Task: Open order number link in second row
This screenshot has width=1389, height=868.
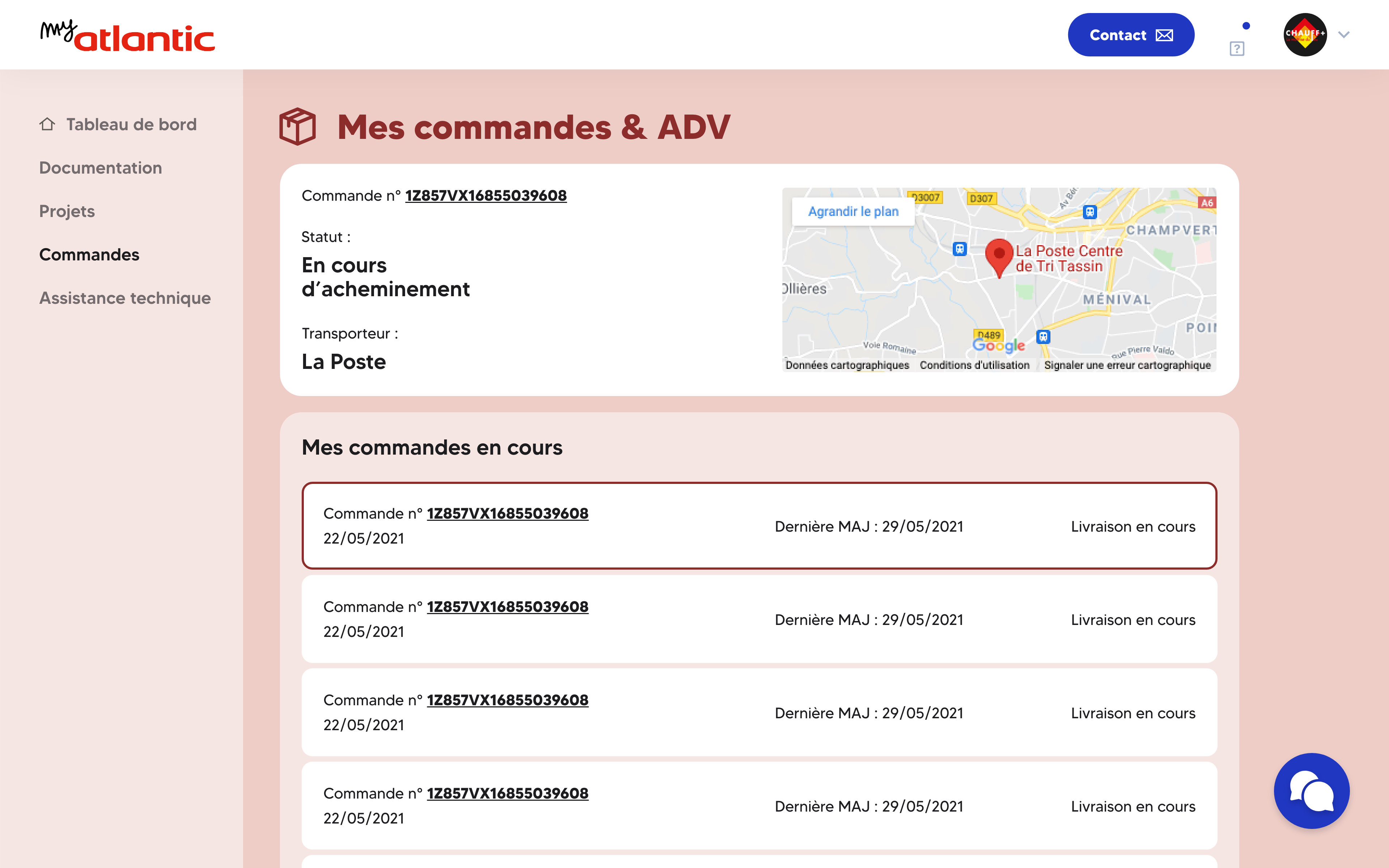Action: point(507,607)
